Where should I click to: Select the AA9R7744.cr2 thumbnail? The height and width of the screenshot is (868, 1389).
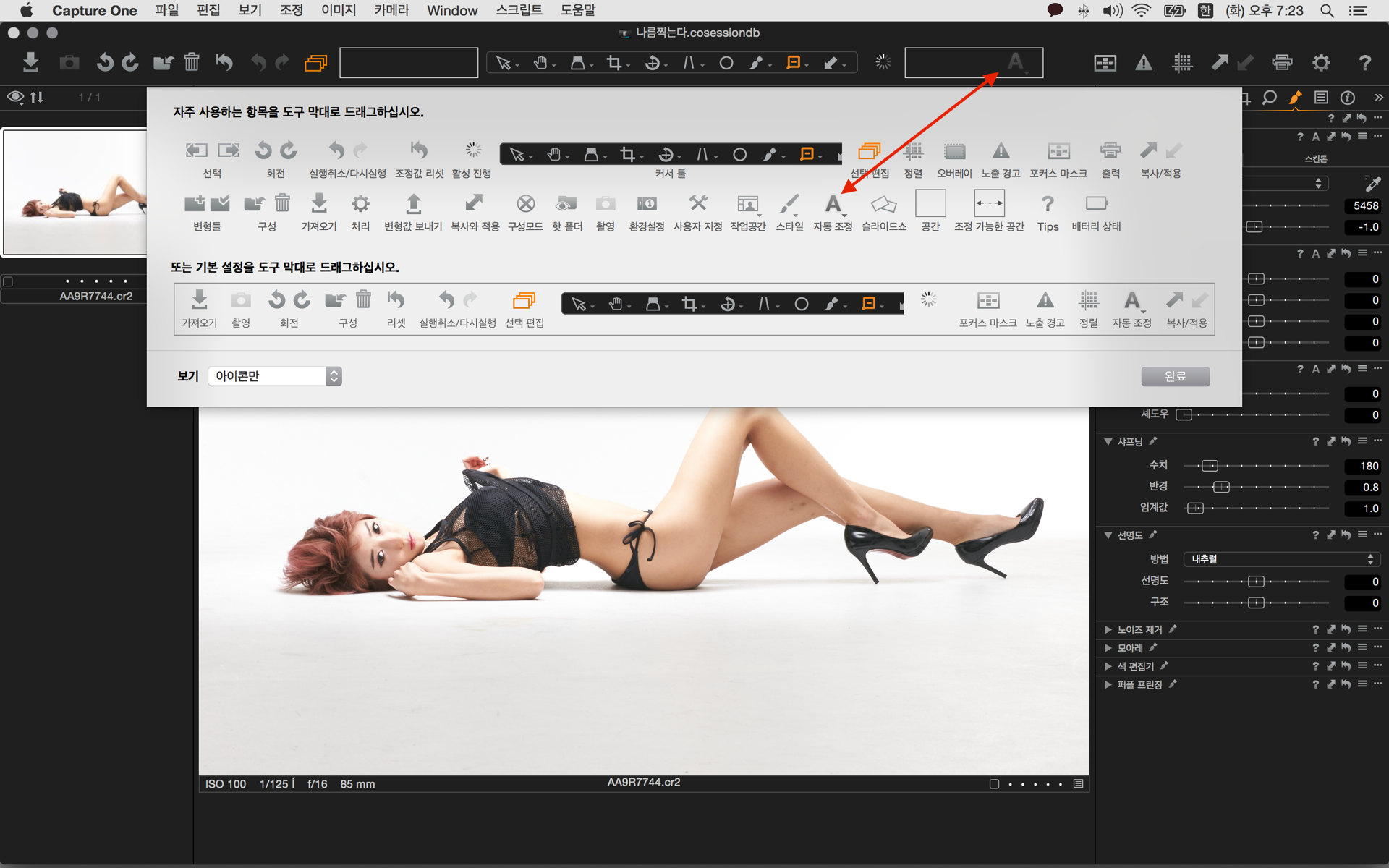coord(75,192)
